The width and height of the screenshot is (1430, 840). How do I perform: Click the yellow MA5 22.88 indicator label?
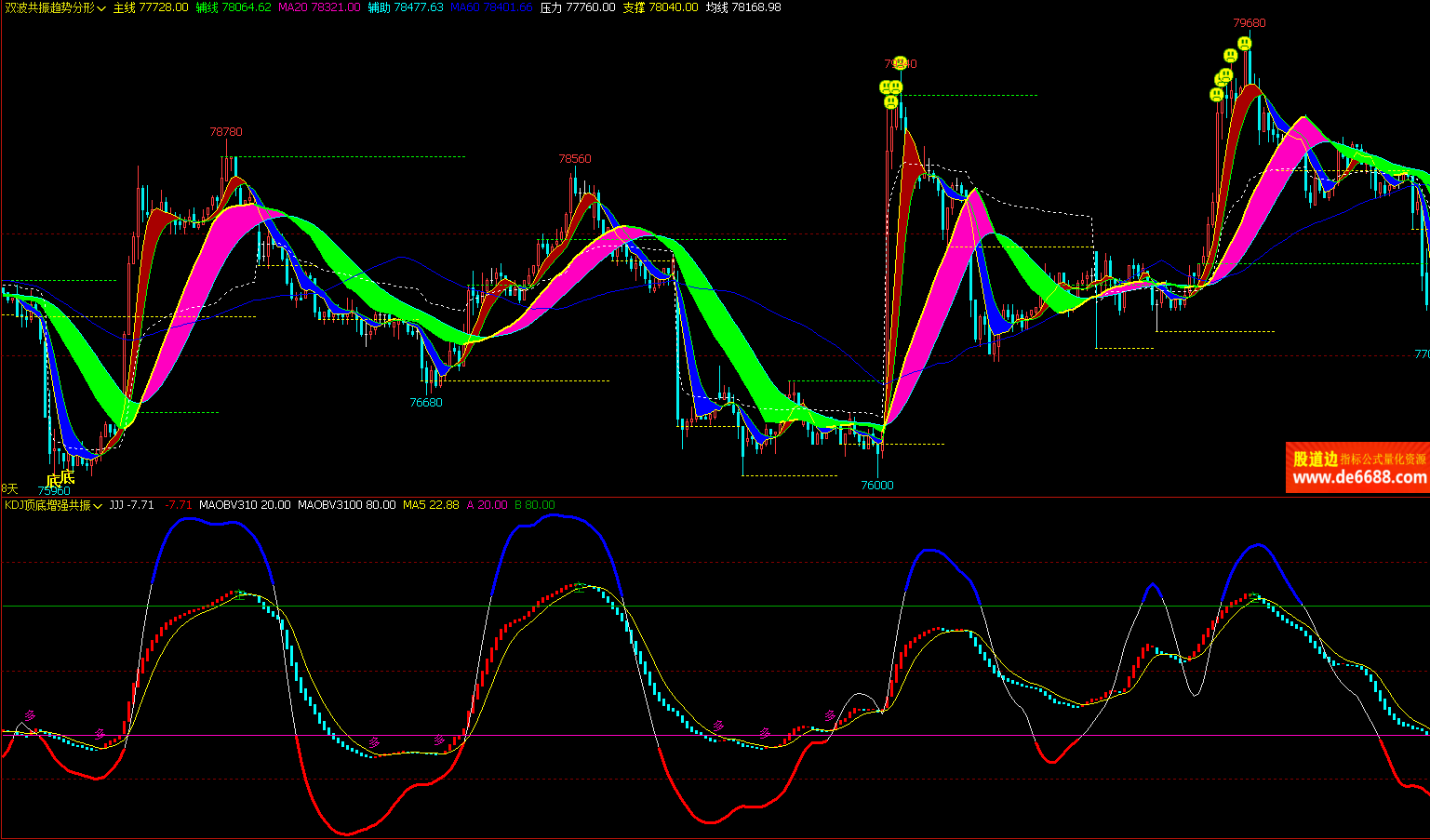point(431,505)
